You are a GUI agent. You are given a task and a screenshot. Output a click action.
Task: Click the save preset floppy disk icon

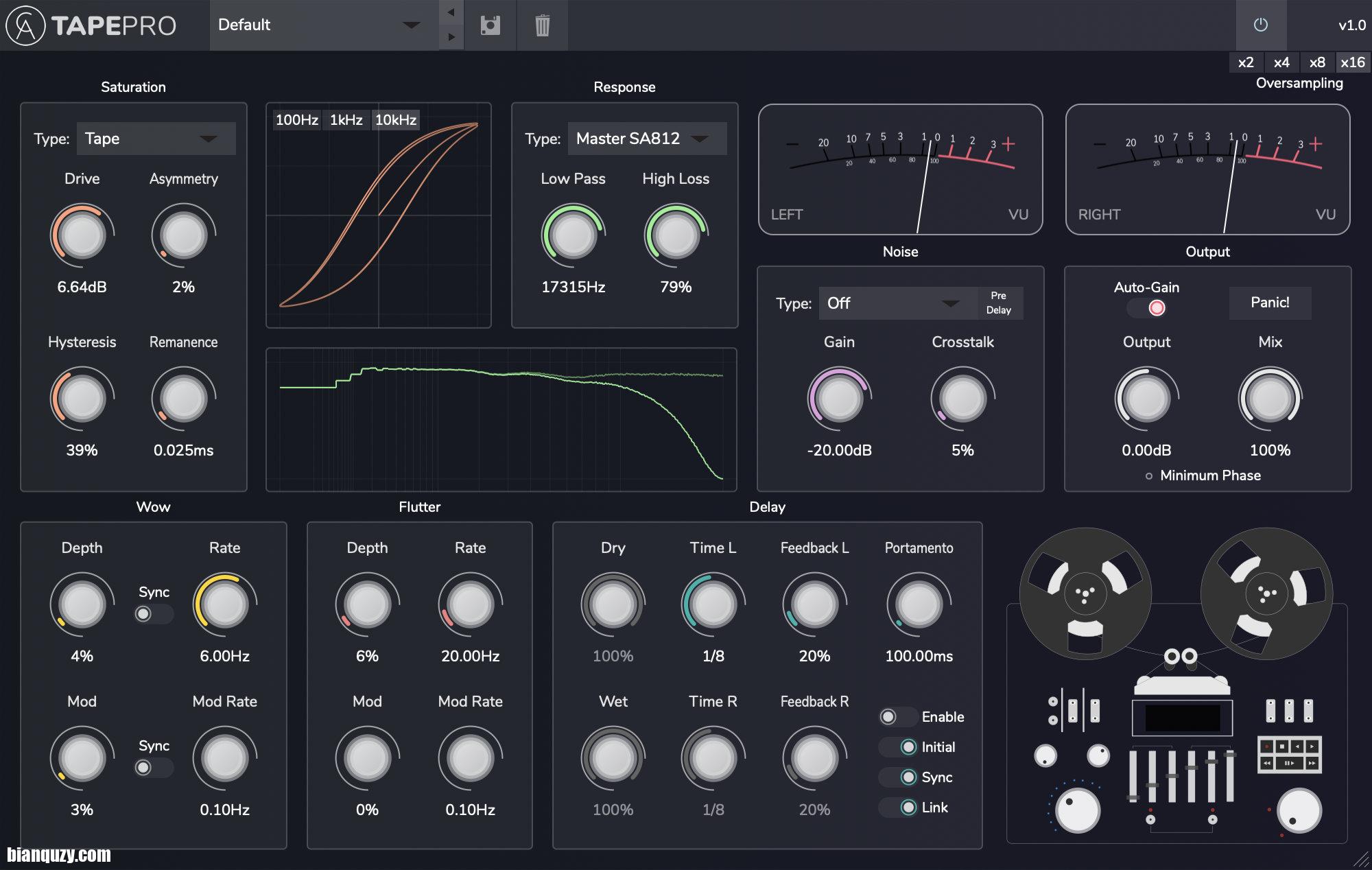tap(490, 25)
